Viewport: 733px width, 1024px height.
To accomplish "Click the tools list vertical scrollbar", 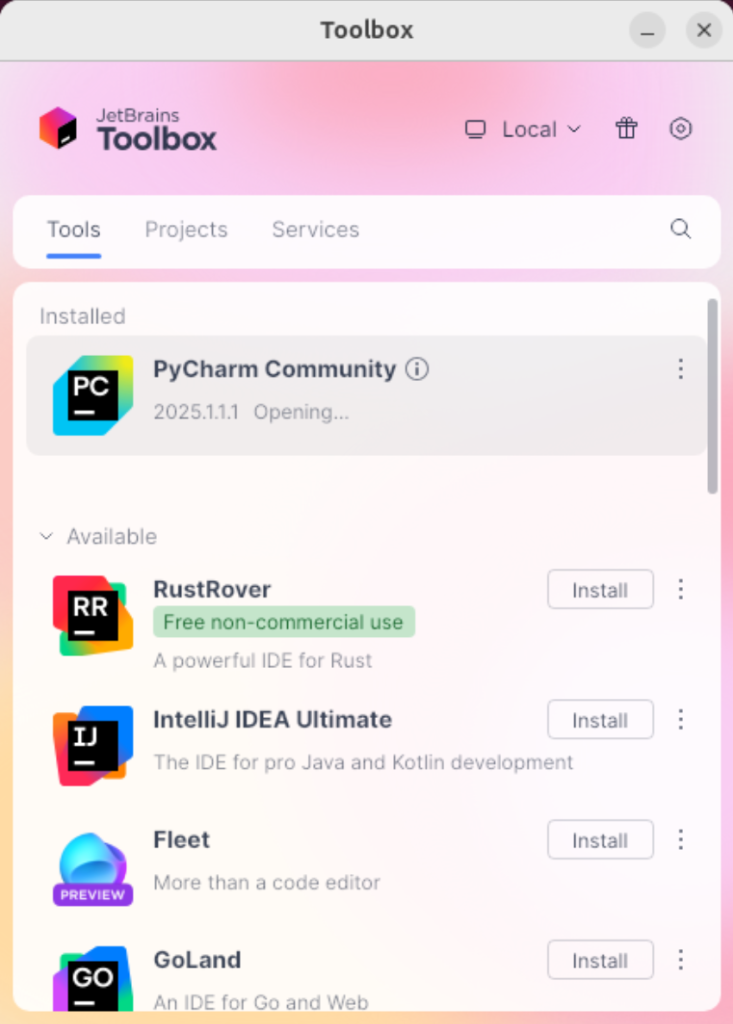I will click(x=712, y=396).
